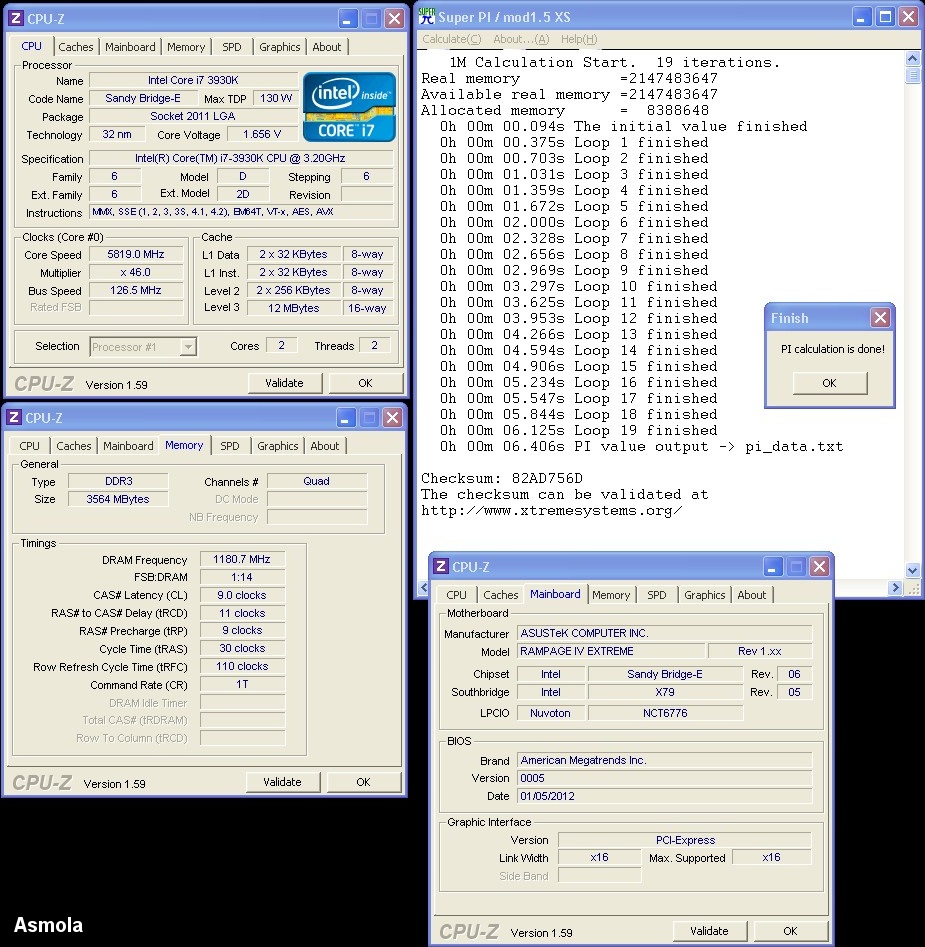Close the Memory CPU-Z window
This screenshot has width=925, height=947.
[392, 417]
